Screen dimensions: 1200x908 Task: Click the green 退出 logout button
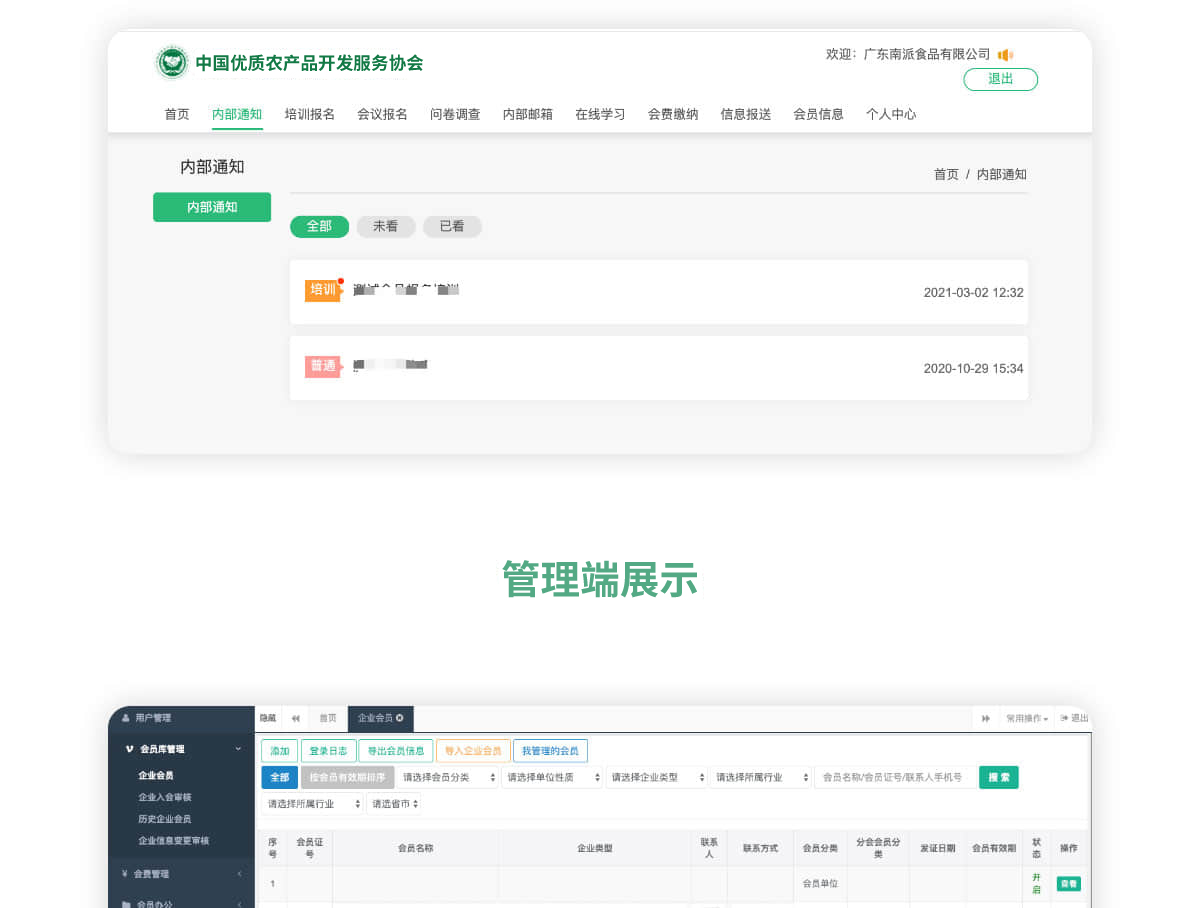tap(1000, 79)
